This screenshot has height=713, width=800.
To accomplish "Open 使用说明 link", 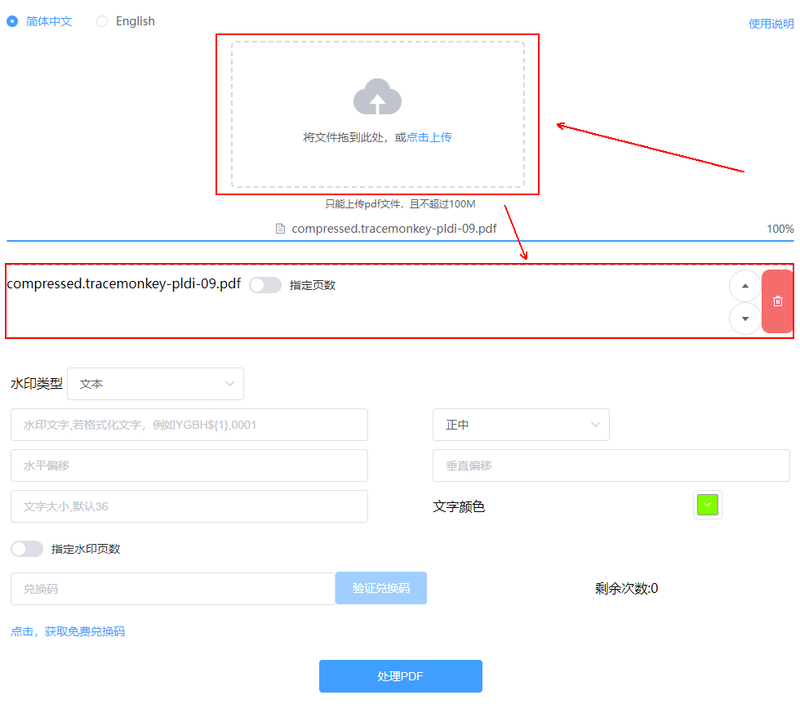I will (x=771, y=24).
